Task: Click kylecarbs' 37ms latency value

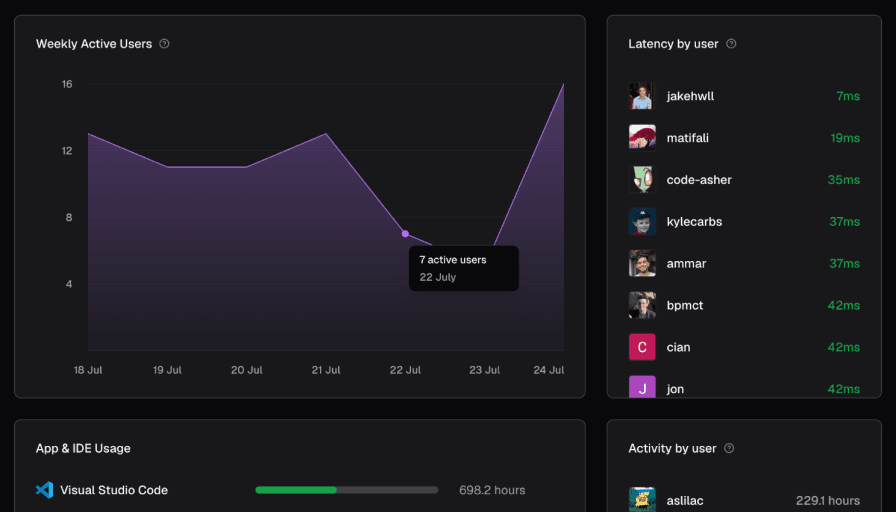Action: [x=845, y=222]
